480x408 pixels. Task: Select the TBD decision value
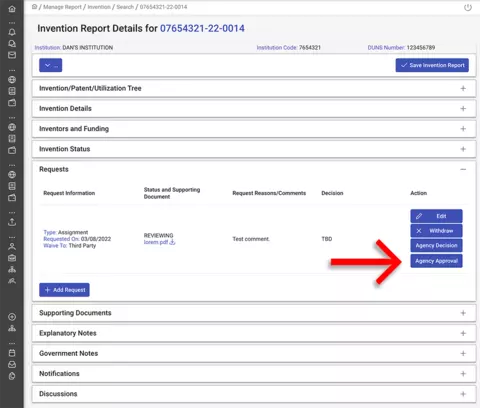point(327,239)
